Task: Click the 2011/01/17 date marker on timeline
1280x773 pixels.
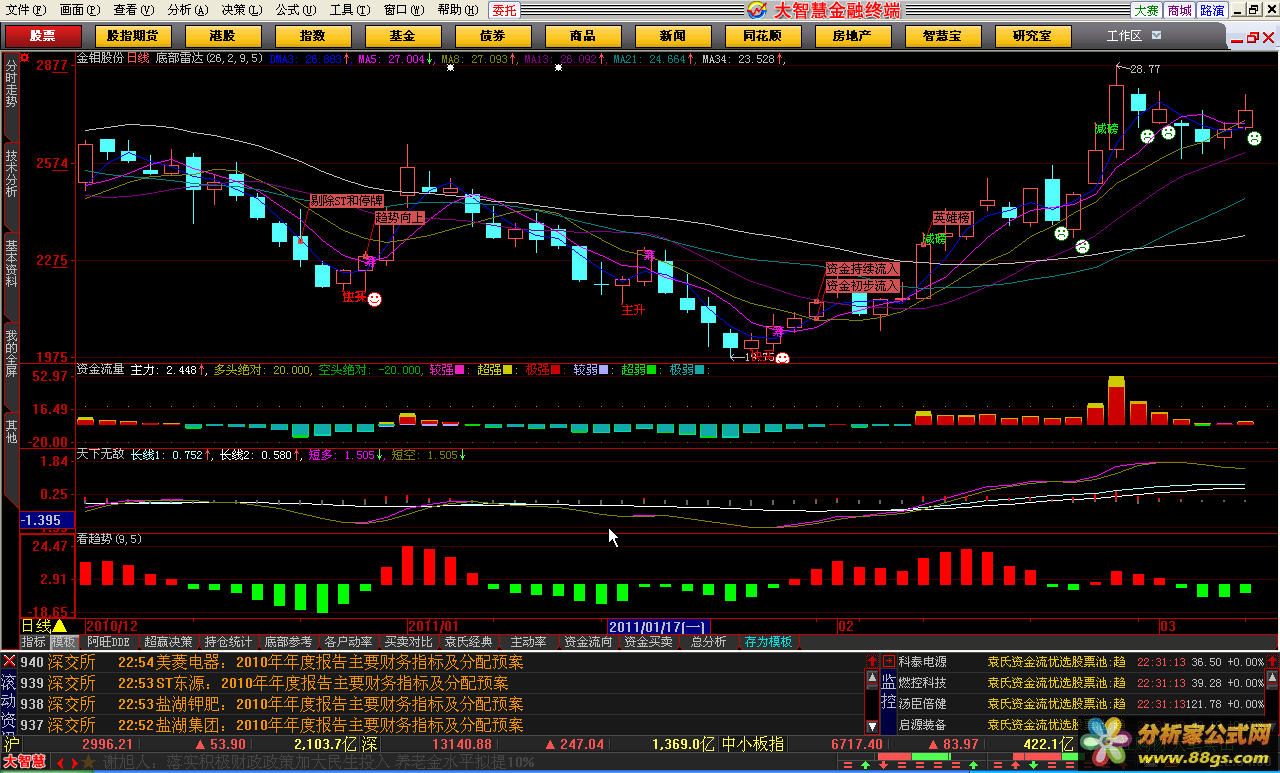Action: click(x=658, y=627)
